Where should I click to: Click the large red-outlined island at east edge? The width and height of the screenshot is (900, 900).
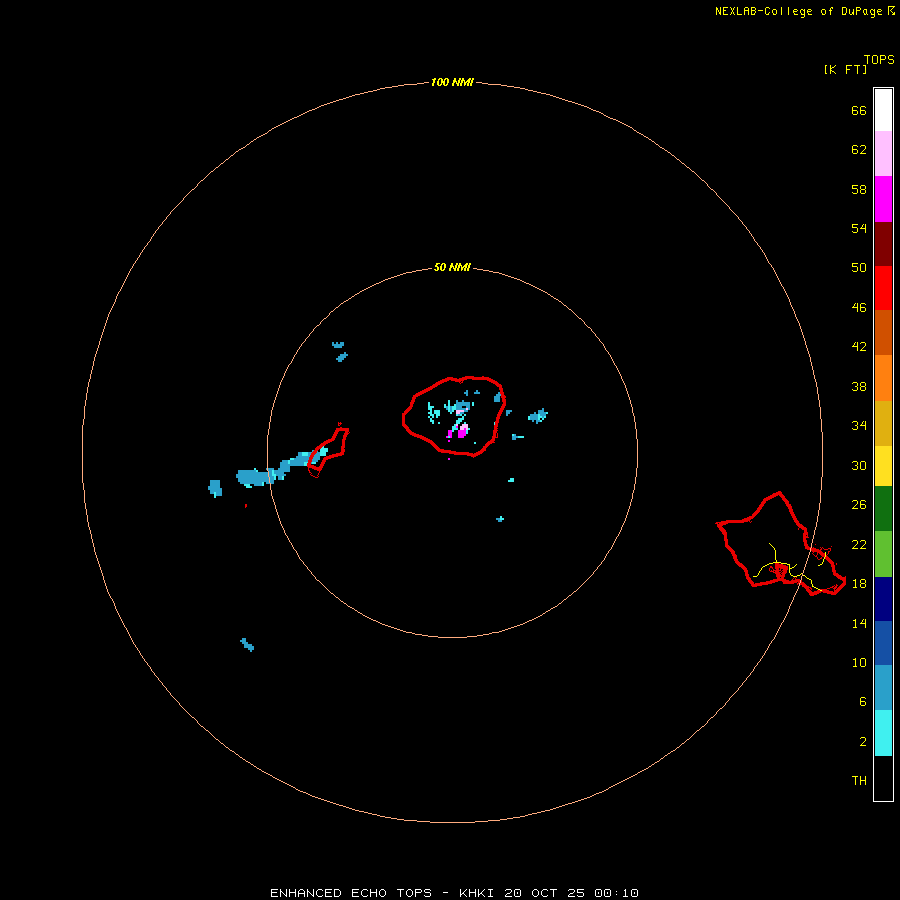point(781,544)
